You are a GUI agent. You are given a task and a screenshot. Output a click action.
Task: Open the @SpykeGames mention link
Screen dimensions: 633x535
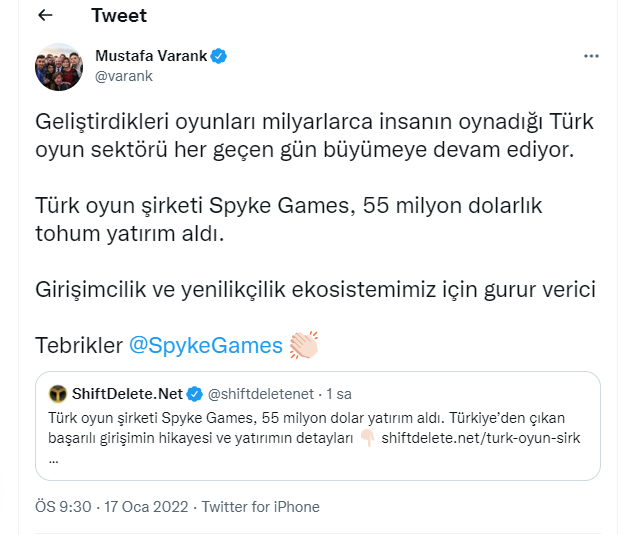tap(206, 346)
